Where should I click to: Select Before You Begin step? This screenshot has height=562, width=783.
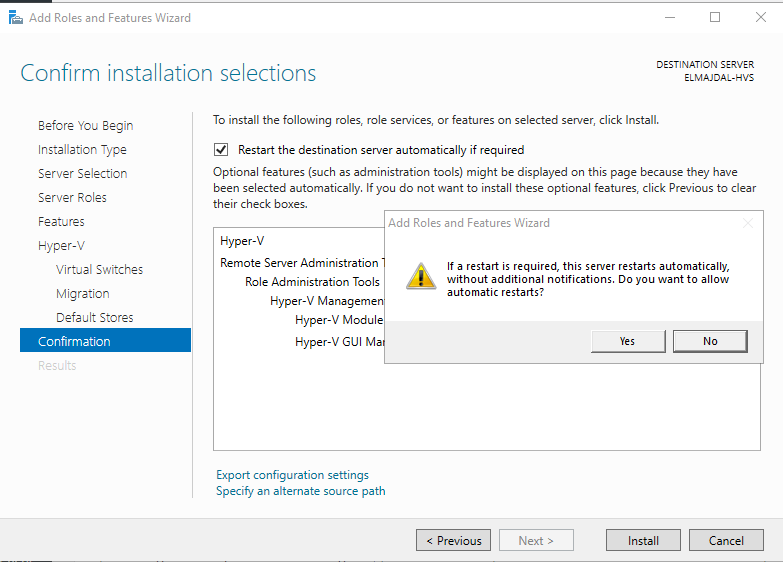click(x=85, y=126)
